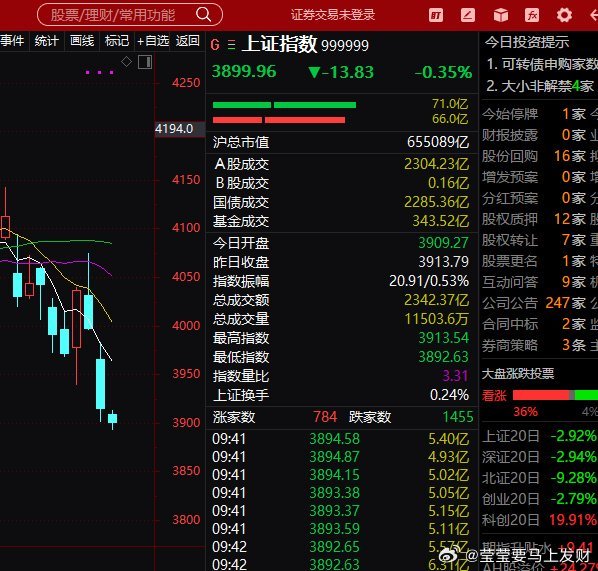Click 指数量比 value 3.31
This screenshot has width=598, height=571.
coord(455,376)
